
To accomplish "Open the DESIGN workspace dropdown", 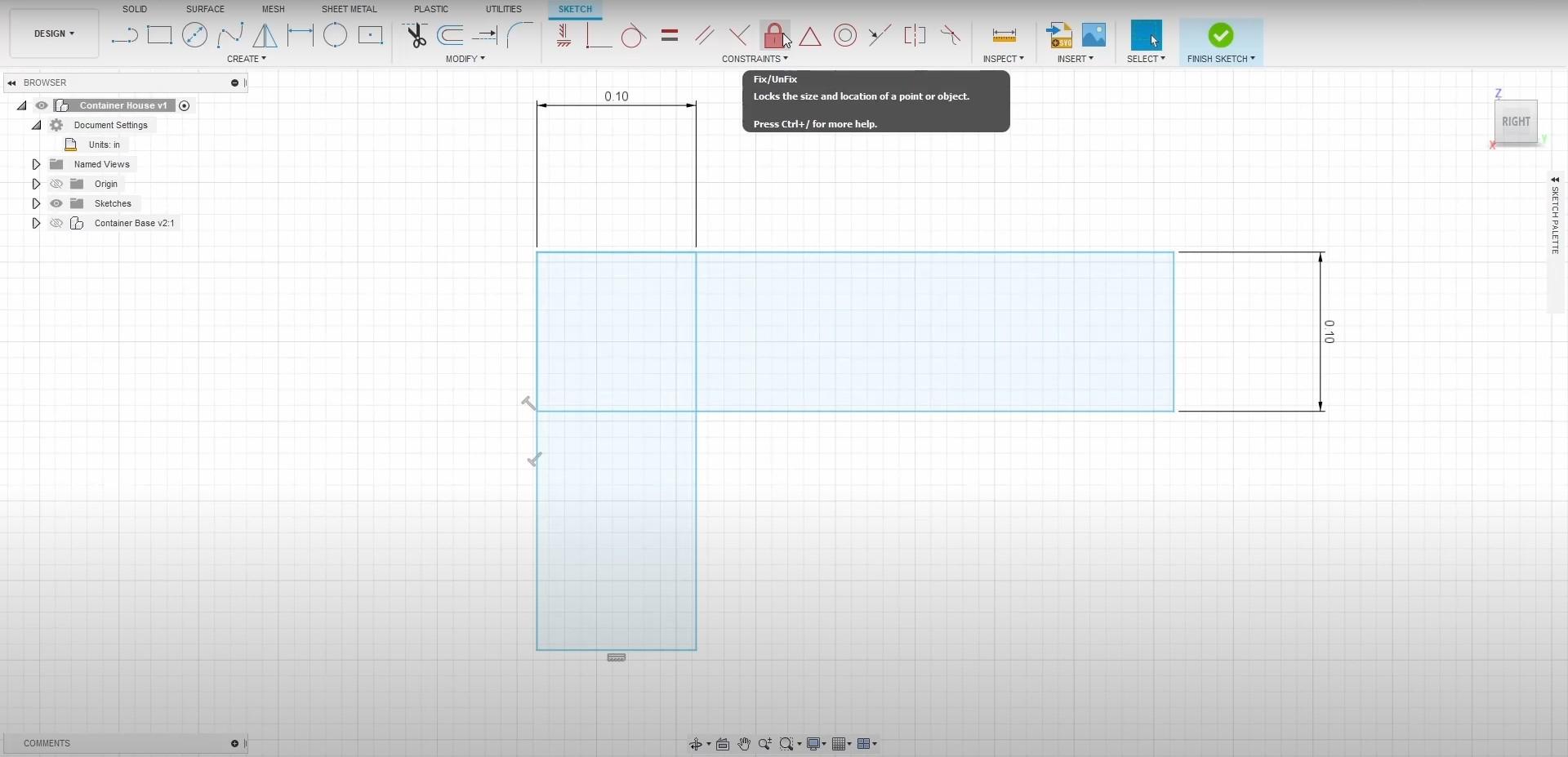I will coord(54,33).
